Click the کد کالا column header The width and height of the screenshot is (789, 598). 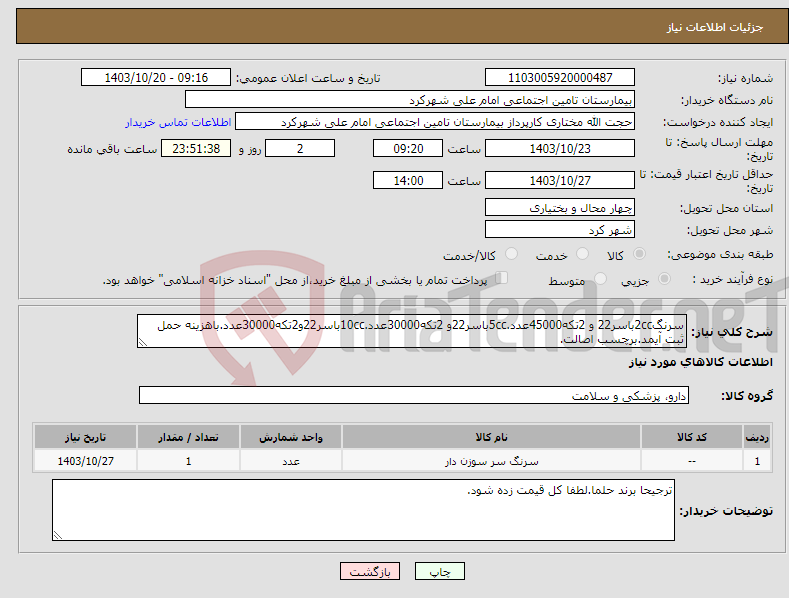tap(692, 437)
